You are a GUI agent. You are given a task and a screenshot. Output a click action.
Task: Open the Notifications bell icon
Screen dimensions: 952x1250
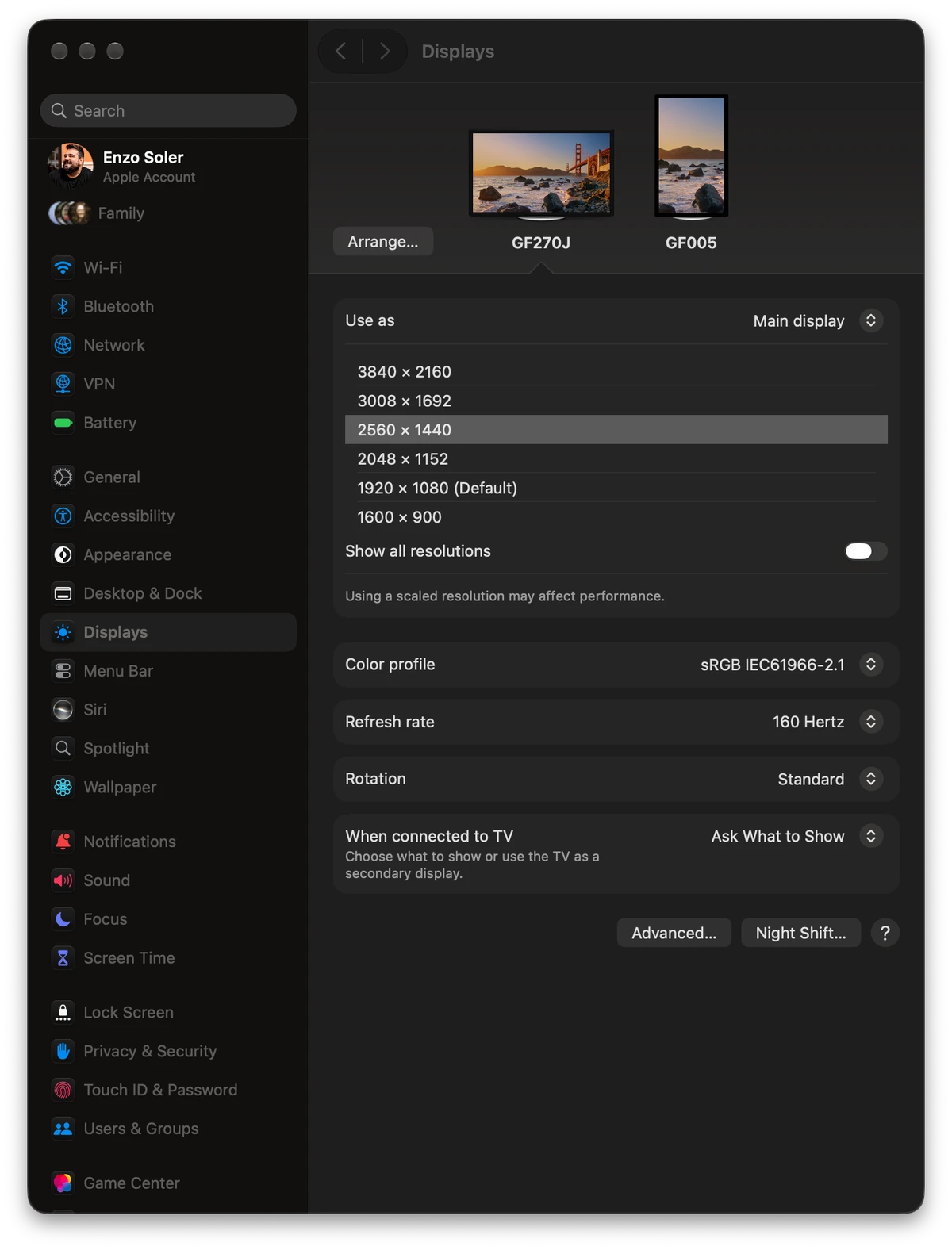coord(63,842)
